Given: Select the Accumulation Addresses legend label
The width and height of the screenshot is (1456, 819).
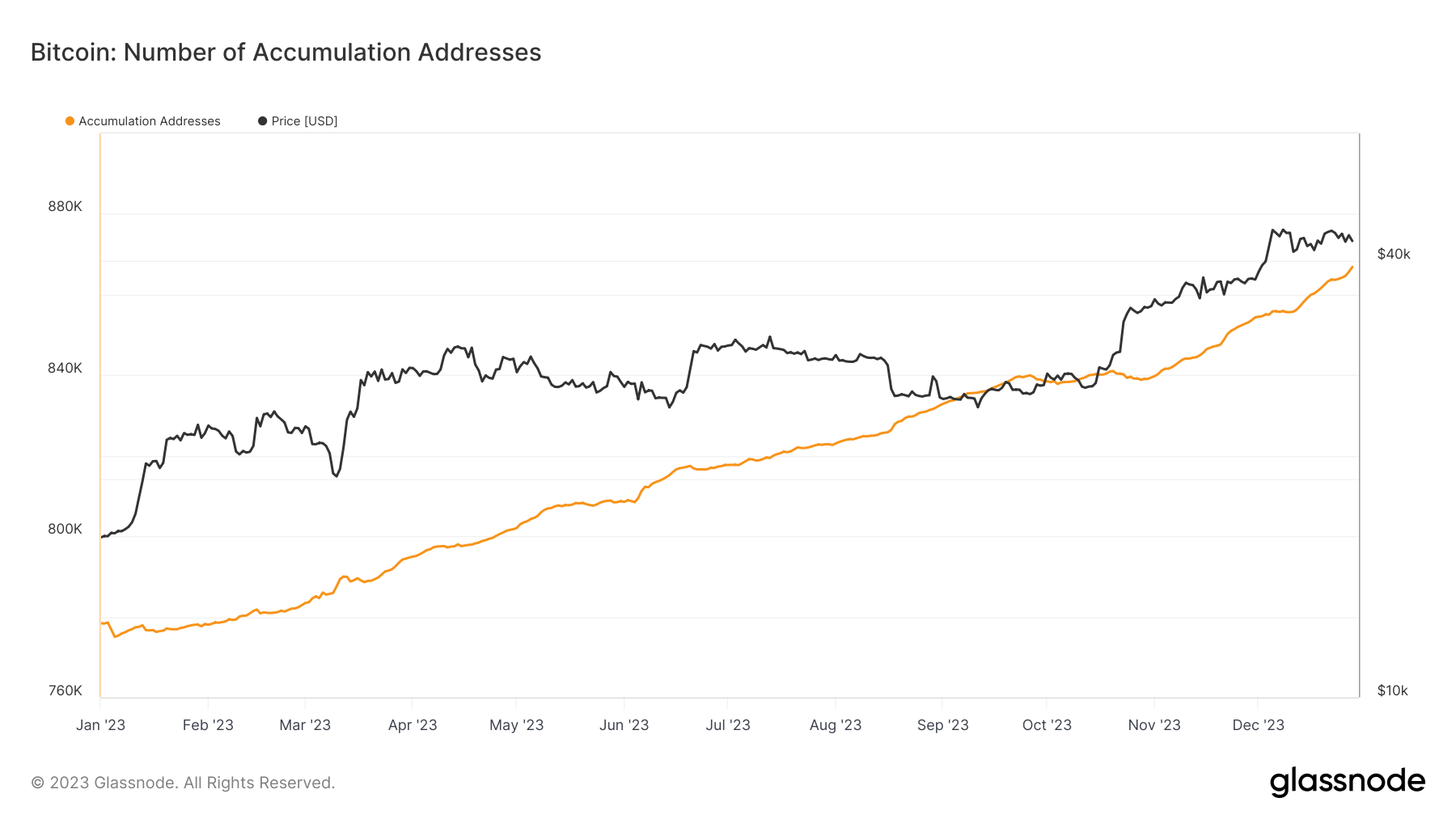Looking at the screenshot, I should (x=148, y=120).
